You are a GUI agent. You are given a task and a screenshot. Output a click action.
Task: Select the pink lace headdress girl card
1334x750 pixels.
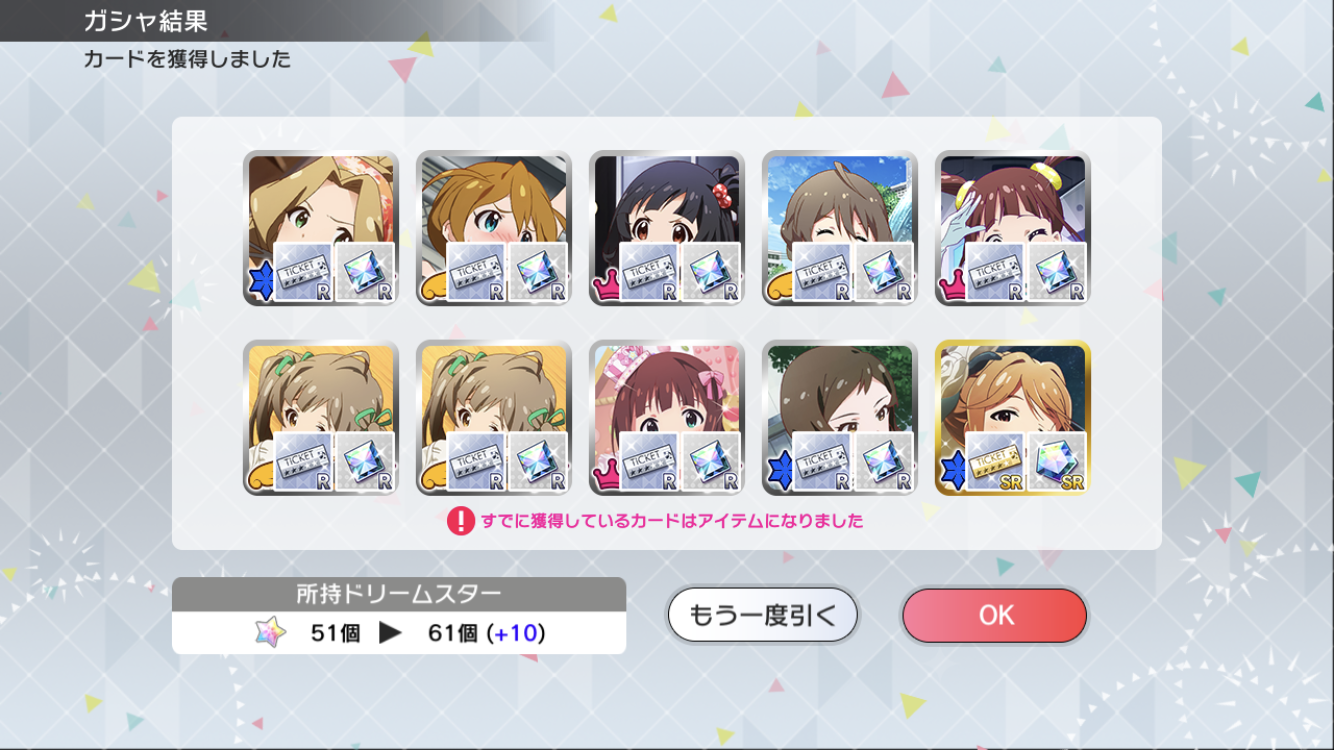coord(667,417)
